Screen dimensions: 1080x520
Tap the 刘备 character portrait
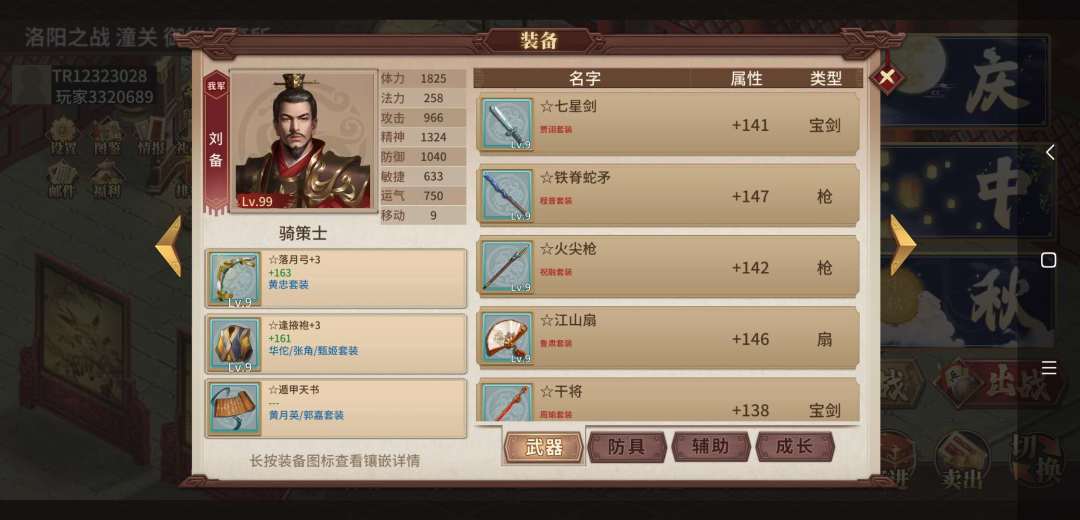tap(304, 140)
